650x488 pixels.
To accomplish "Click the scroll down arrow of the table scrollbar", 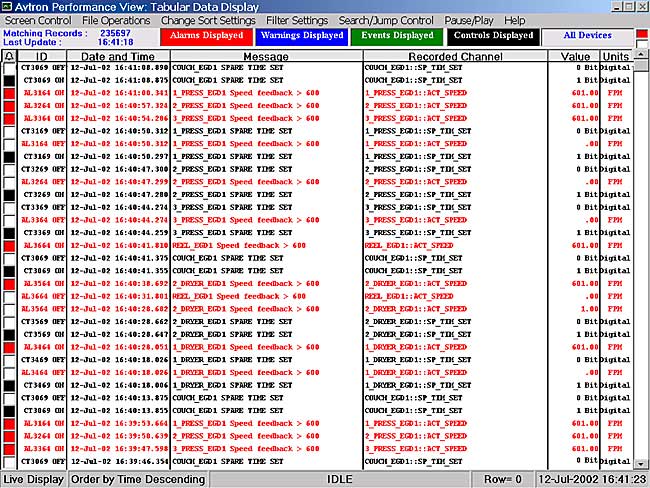I will [641, 464].
